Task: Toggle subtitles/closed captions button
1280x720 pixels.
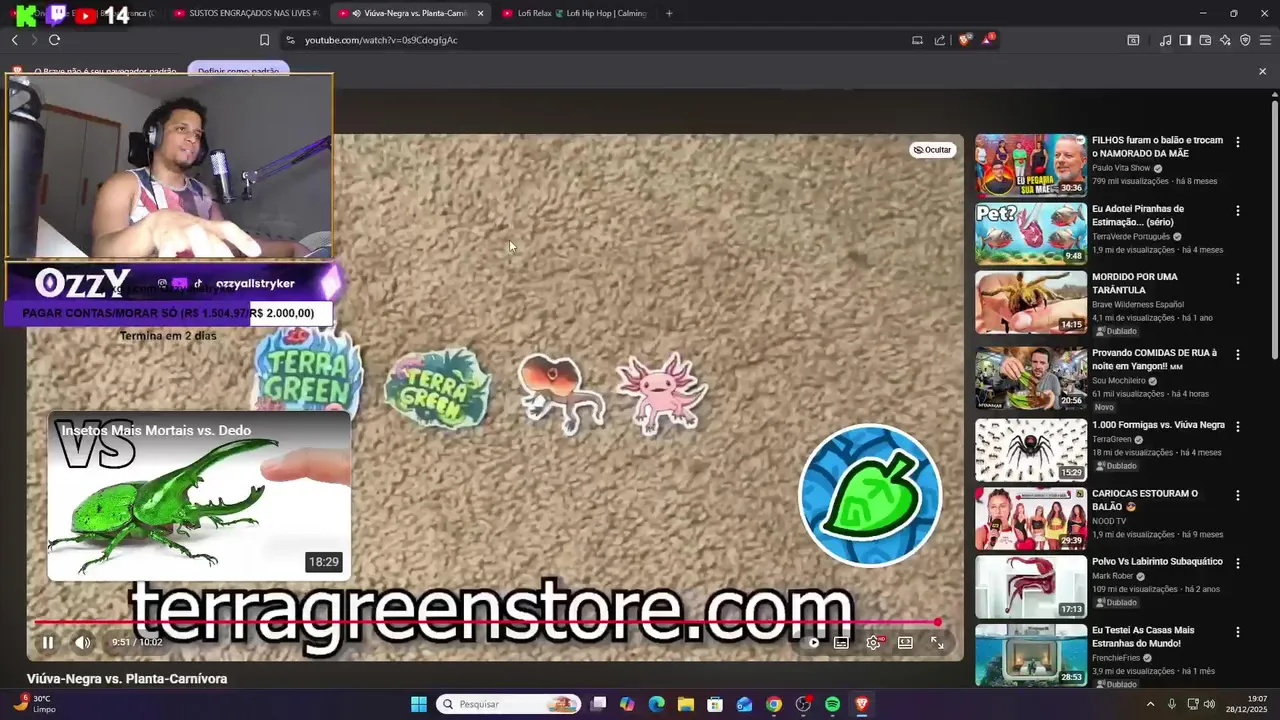Action: (841, 643)
